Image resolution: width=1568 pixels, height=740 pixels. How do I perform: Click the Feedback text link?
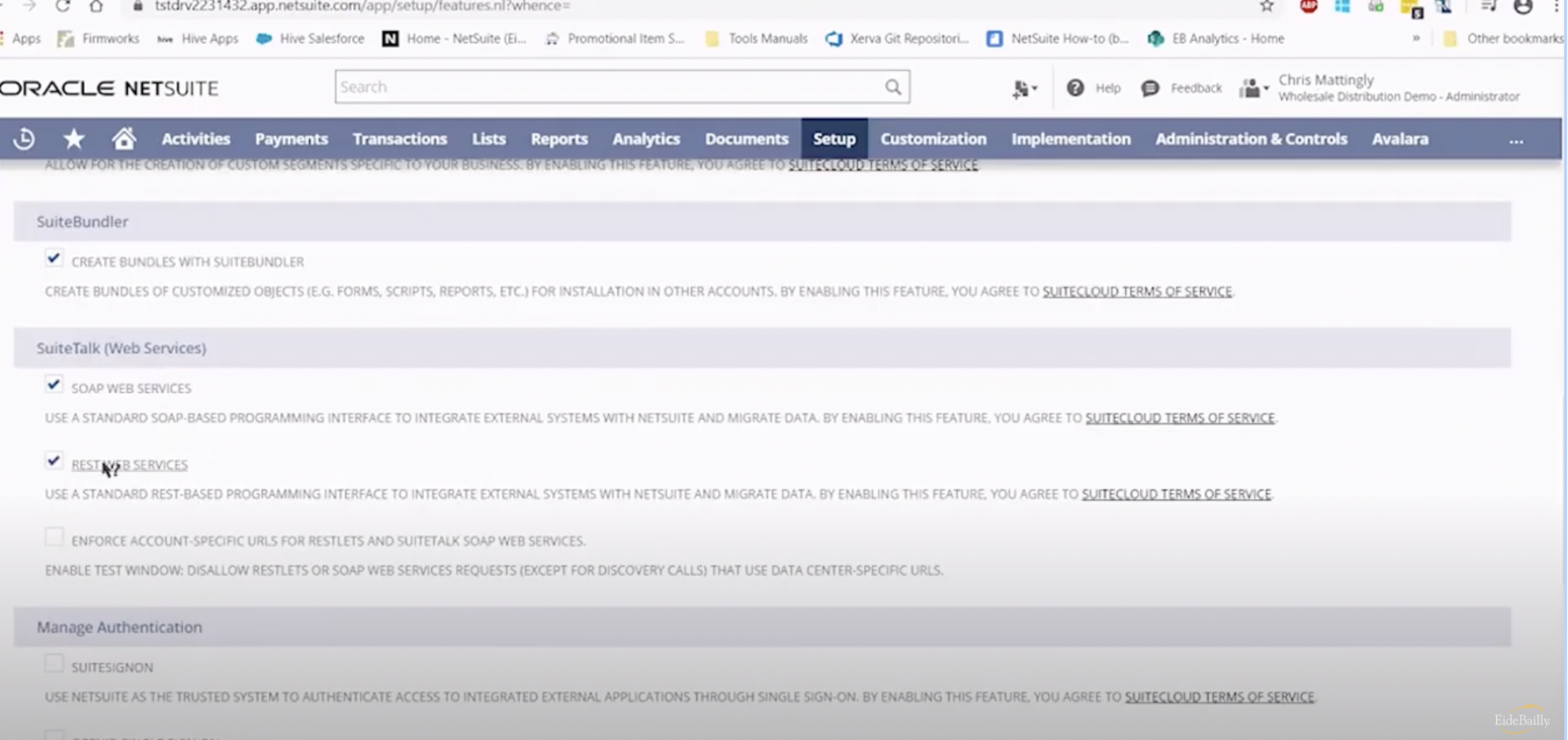pos(1196,88)
